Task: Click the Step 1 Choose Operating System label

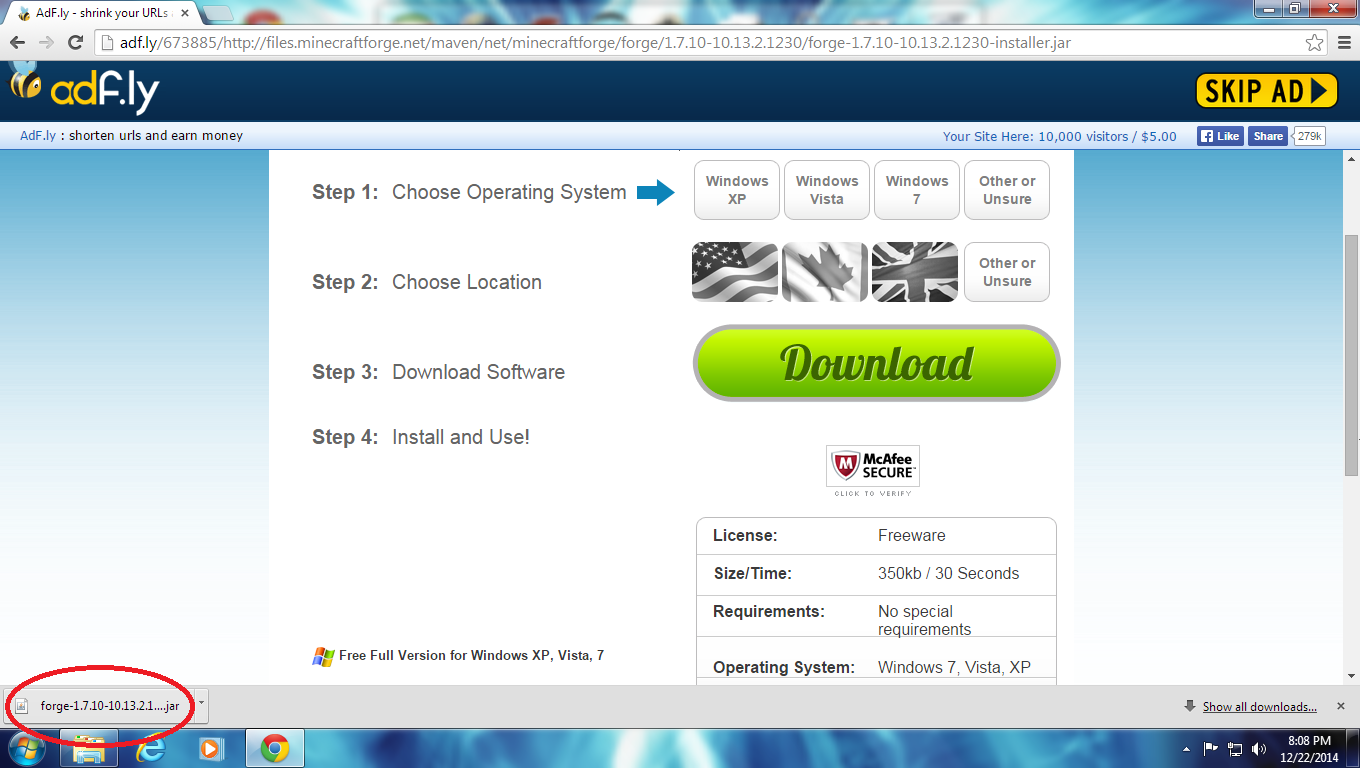Action: pos(469,192)
